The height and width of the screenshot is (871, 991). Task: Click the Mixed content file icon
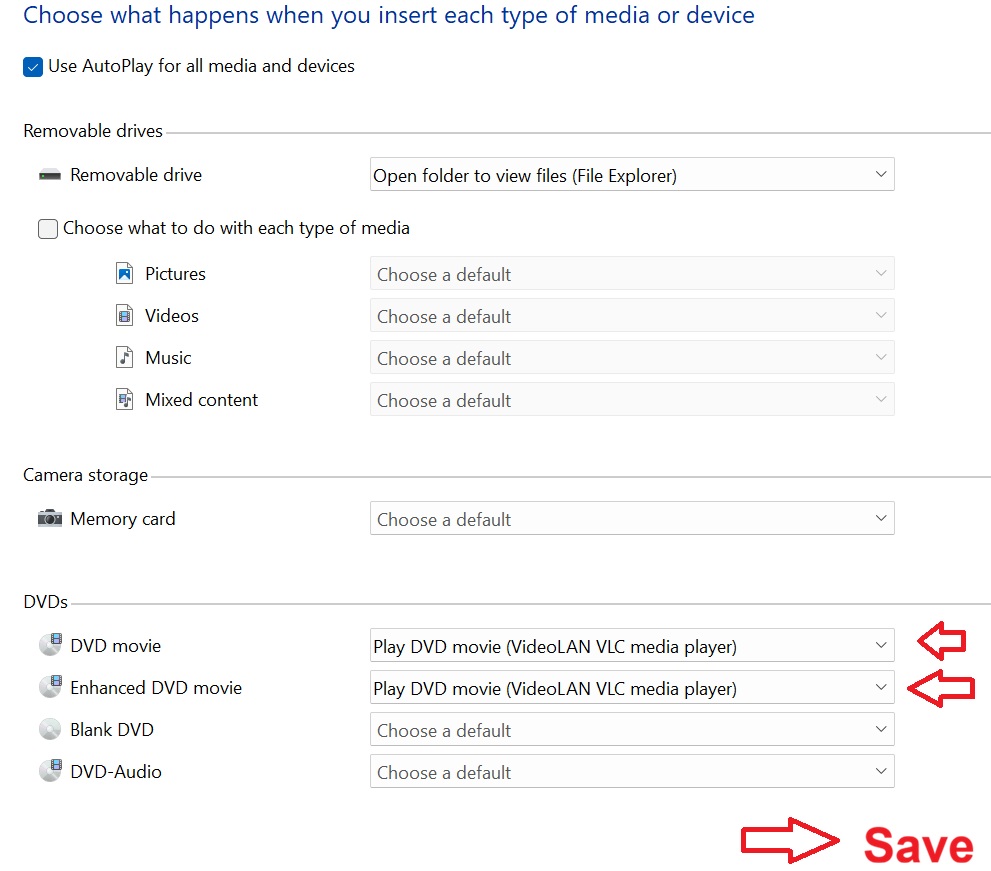[x=125, y=399]
